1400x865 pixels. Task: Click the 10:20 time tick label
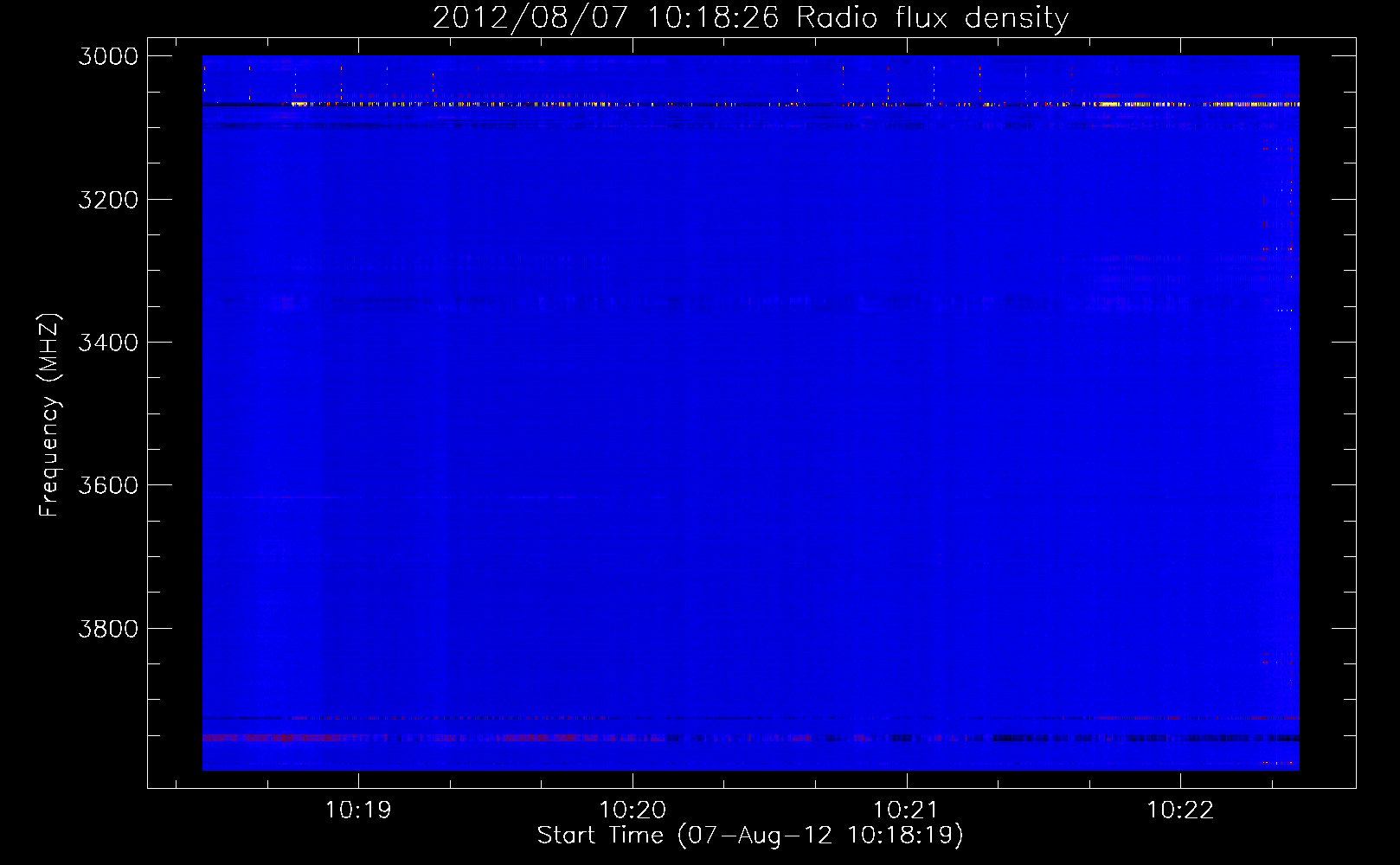pos(633,811)
